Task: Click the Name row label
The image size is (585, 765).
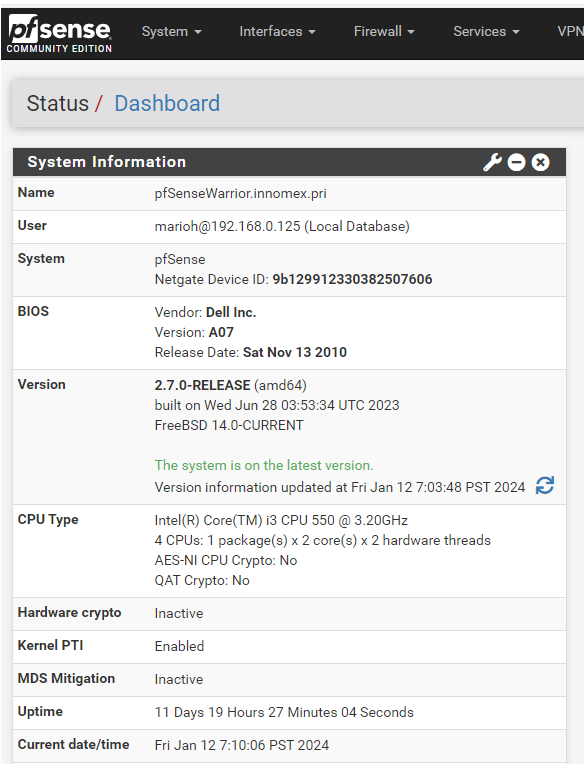Action: (x=36, y=193)
